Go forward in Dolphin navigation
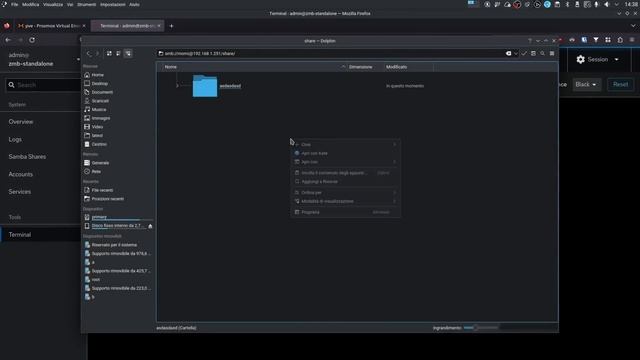 tap(97, 53)
